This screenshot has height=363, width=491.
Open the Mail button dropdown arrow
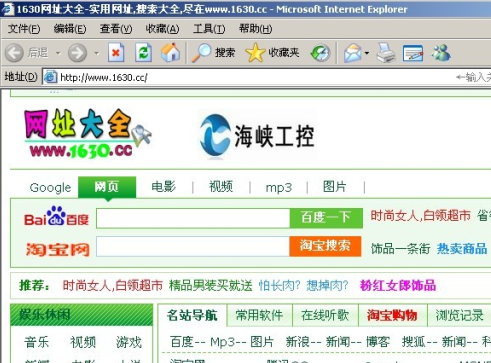[367, 53]
